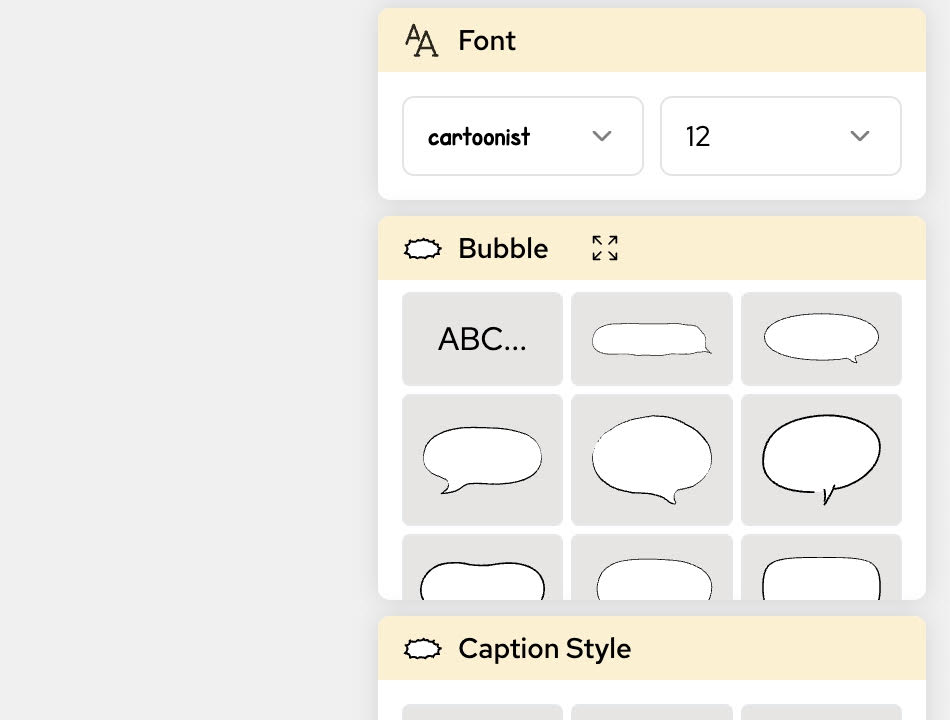950x720 pixels.
Task: Select the rounded square bubble at bottom right
Action: pos(821,580)
